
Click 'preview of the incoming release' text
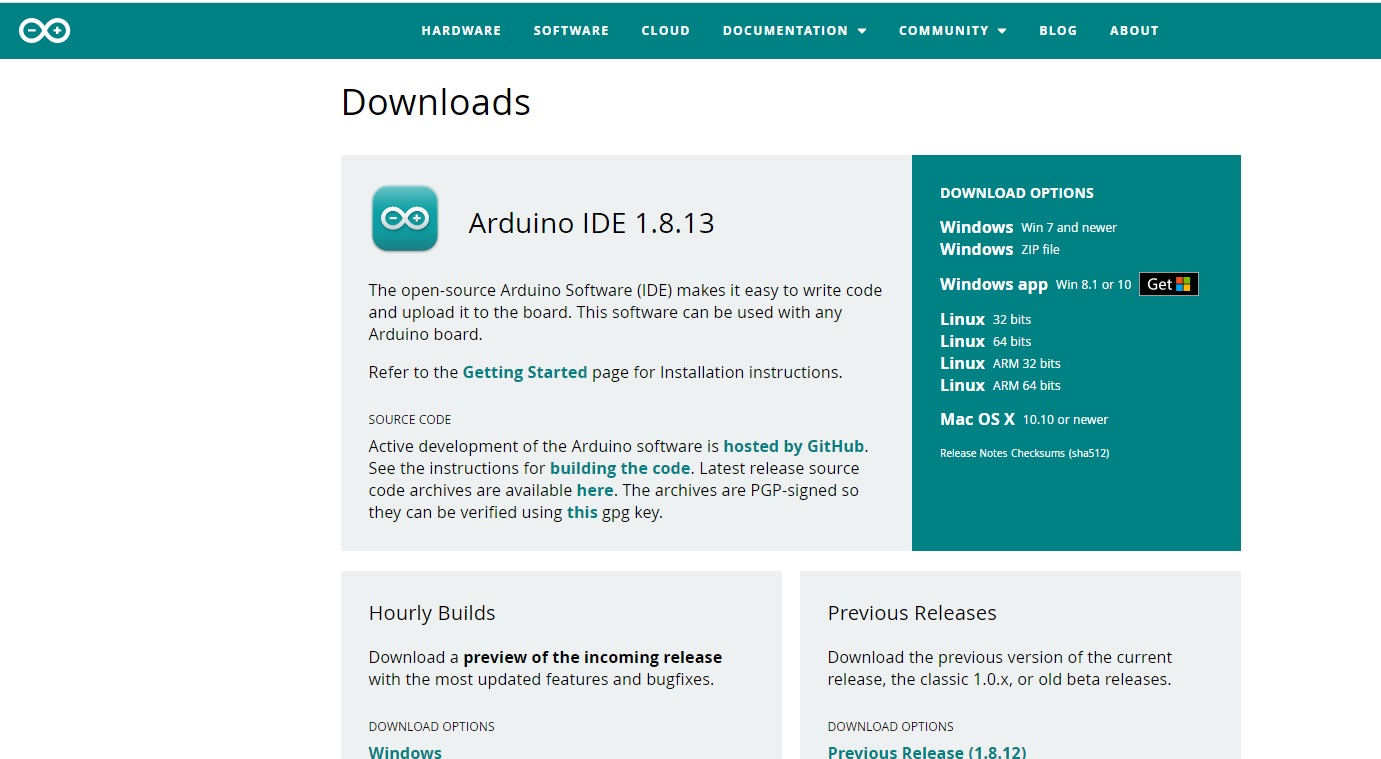[593, 657]
